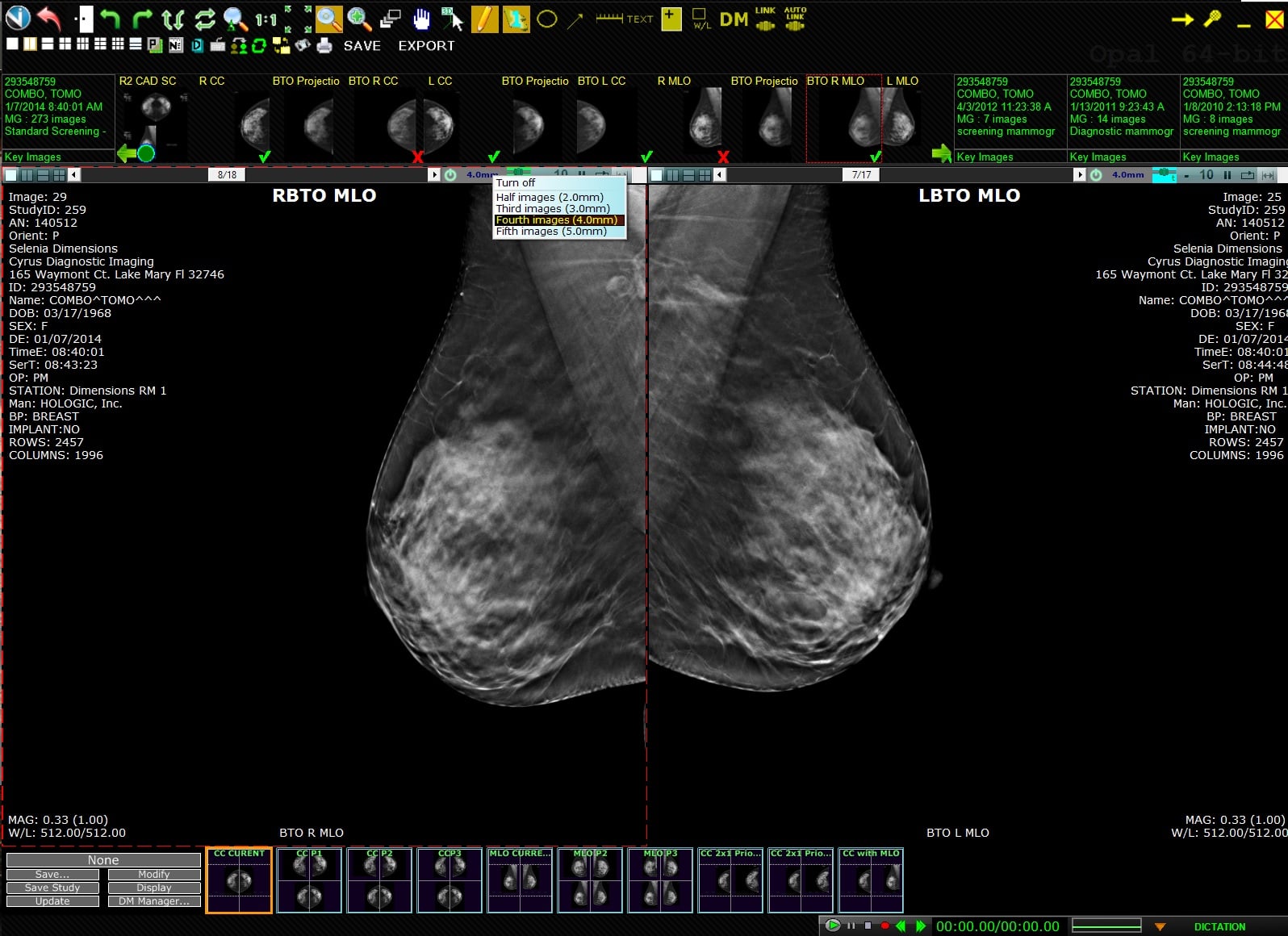Click the SAVE button
The image size is (1288, 936).
(x=362, y=46)
